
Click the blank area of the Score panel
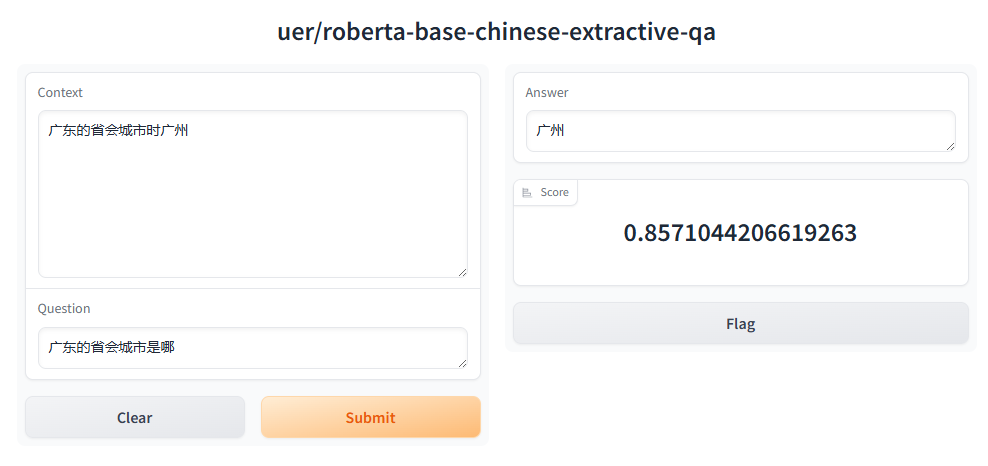coord(740,268)
